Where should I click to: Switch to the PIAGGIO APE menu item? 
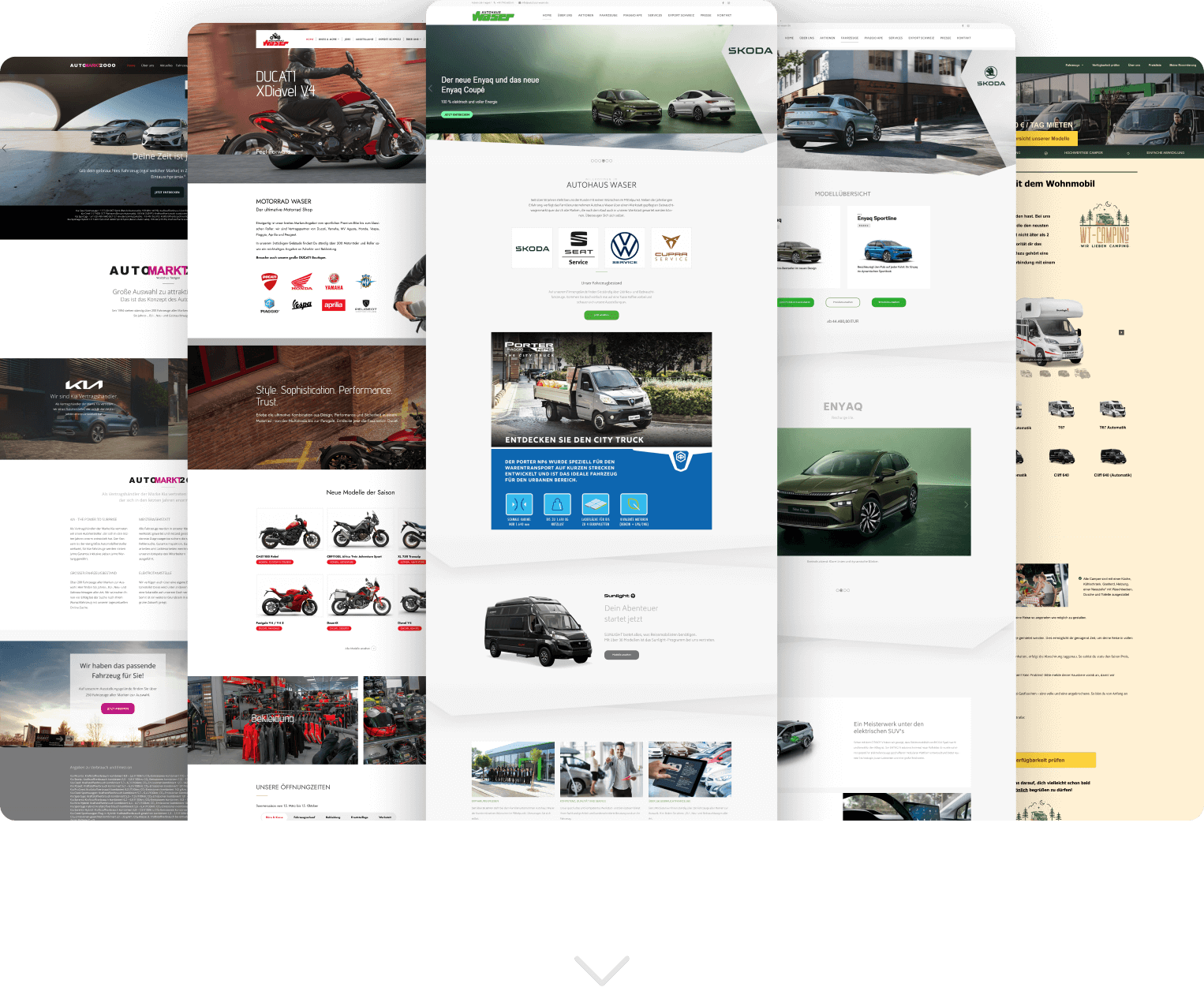pos(633,15)
